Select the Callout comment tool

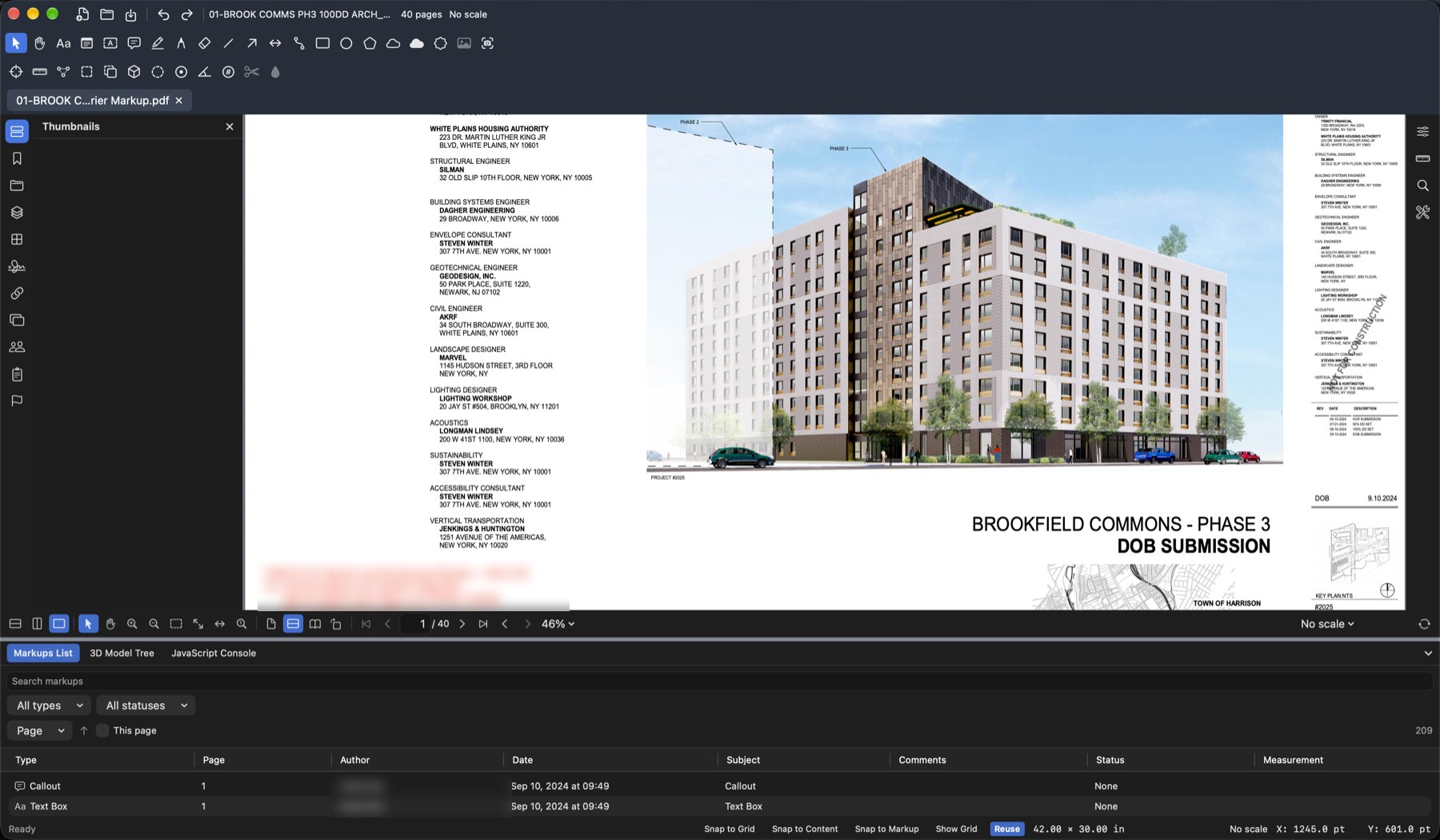point(134,43)
